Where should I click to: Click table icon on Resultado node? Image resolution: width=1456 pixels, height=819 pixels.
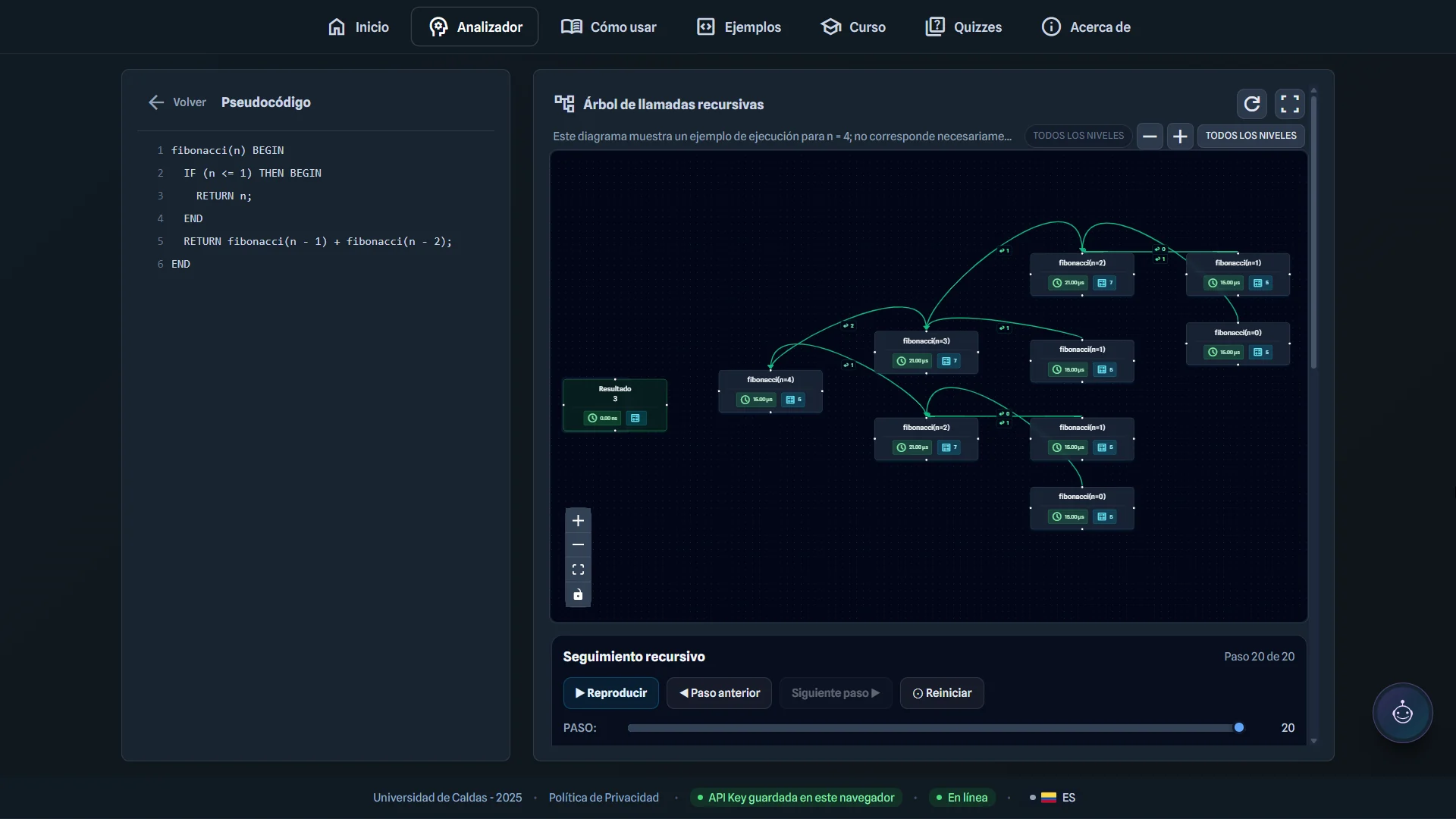point(635,419)
